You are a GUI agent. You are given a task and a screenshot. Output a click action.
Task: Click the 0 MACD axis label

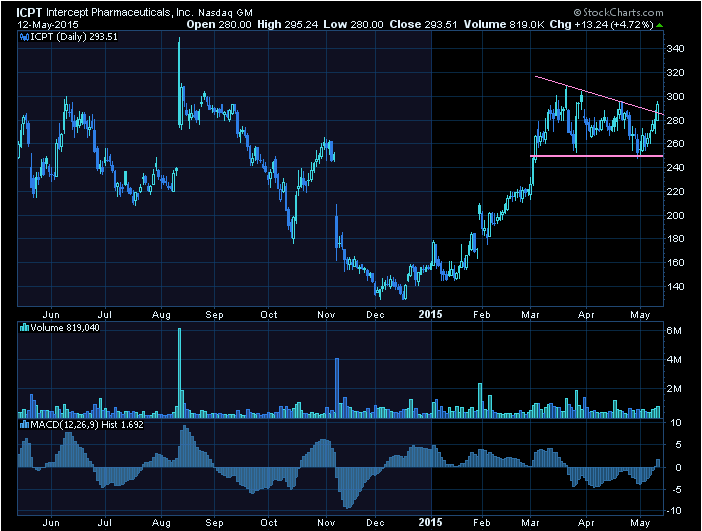[x=679, y=467]
